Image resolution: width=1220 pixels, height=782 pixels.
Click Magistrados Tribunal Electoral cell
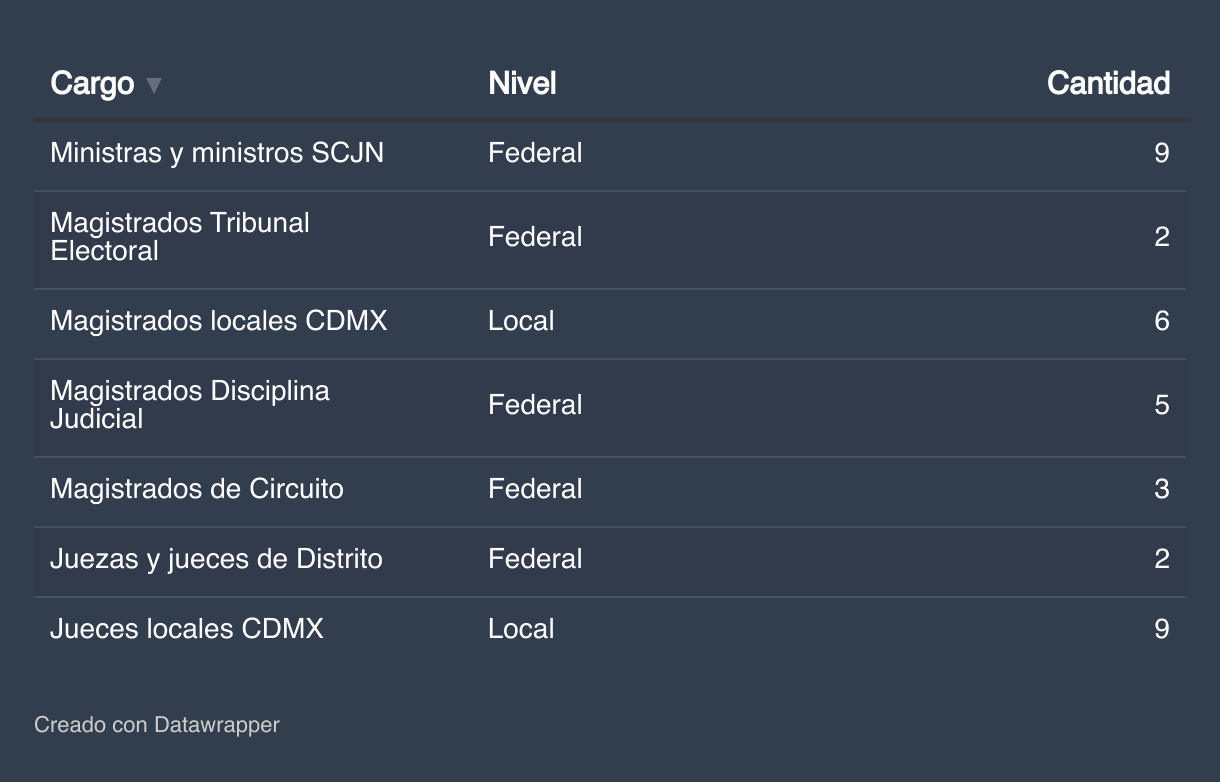[180, 237]
